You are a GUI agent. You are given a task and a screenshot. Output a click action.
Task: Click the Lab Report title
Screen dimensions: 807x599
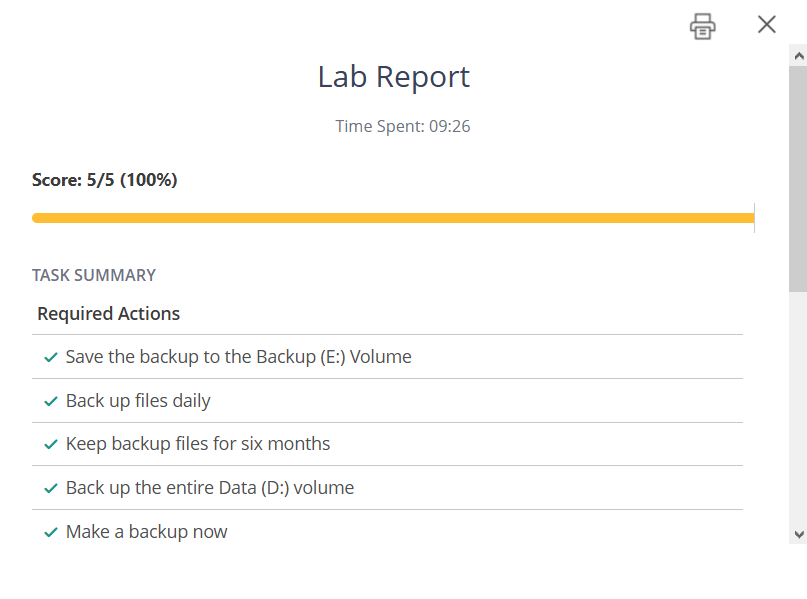tap(394, 77)
